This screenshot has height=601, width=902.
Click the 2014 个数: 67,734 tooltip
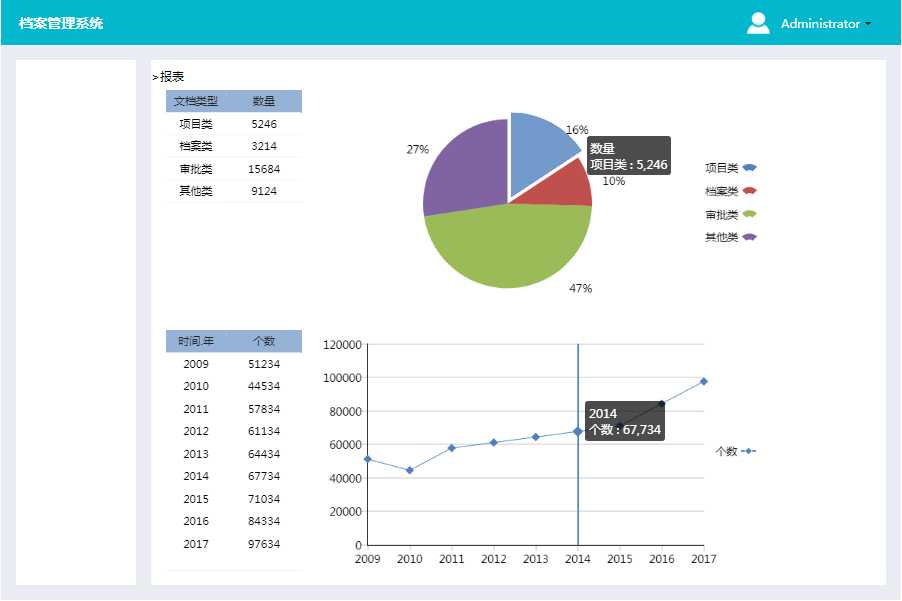click(625, 421)
